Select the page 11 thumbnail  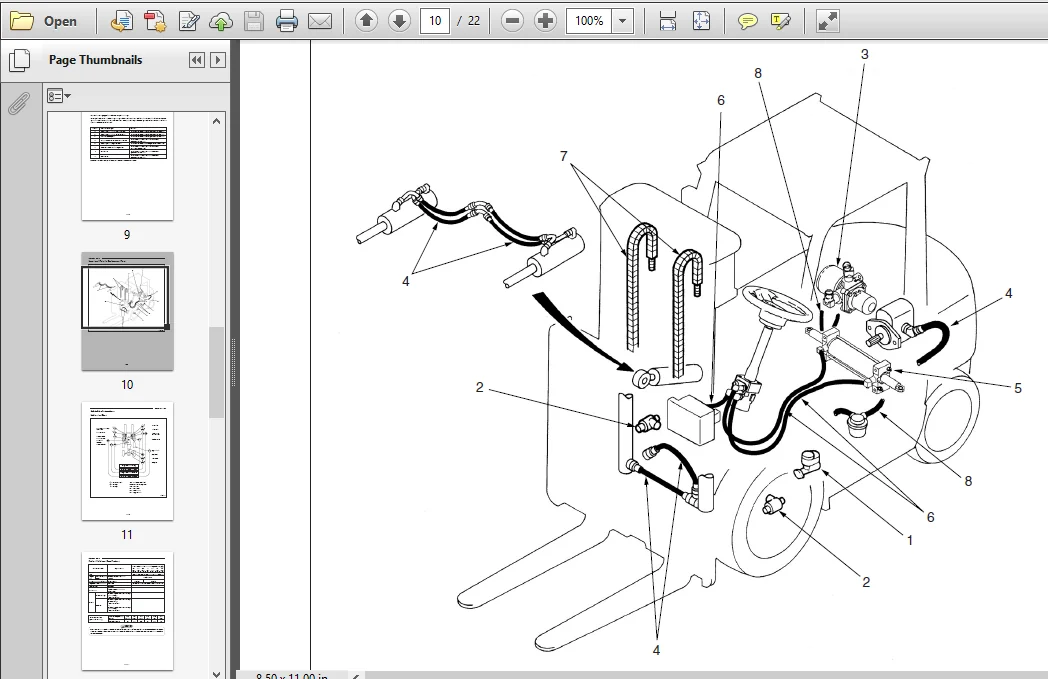[x=127, y=460]
